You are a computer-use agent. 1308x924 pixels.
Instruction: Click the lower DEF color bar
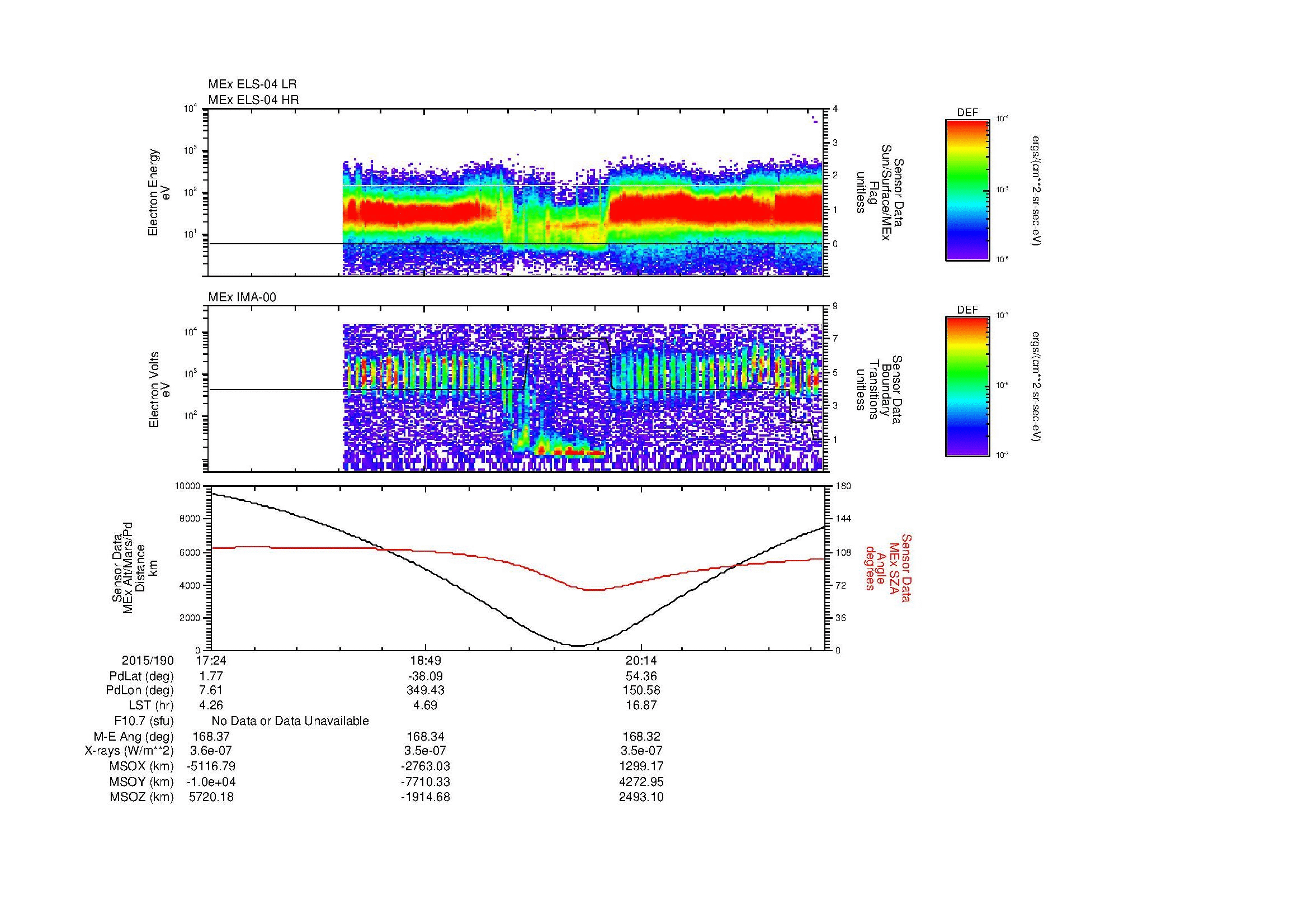[x=967, y=387]
